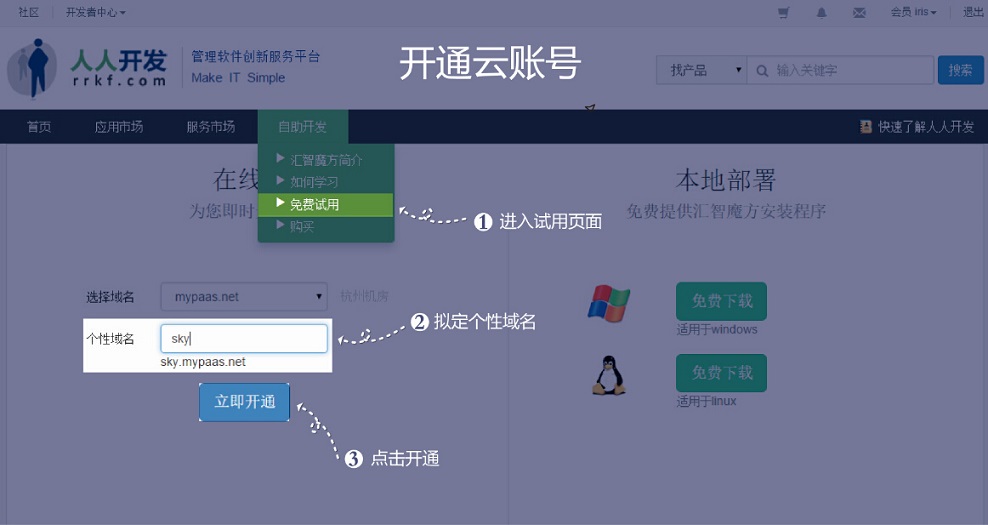The height and width of the screenshot is (525, 988).
Task: Open the messages envelope icon
Action: coord(859,13)
